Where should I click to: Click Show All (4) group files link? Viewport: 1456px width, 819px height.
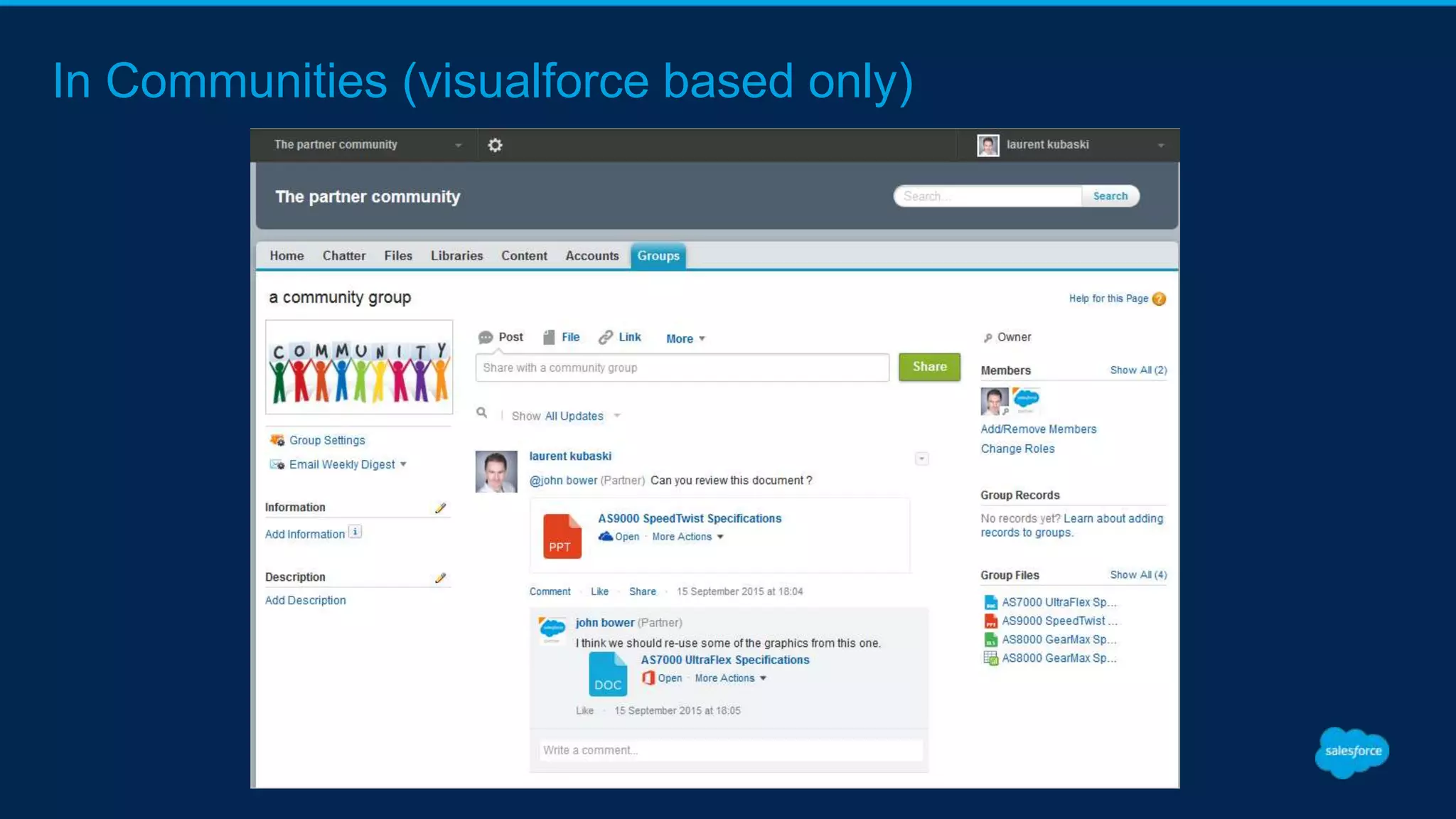click(x=1138, y=575)
